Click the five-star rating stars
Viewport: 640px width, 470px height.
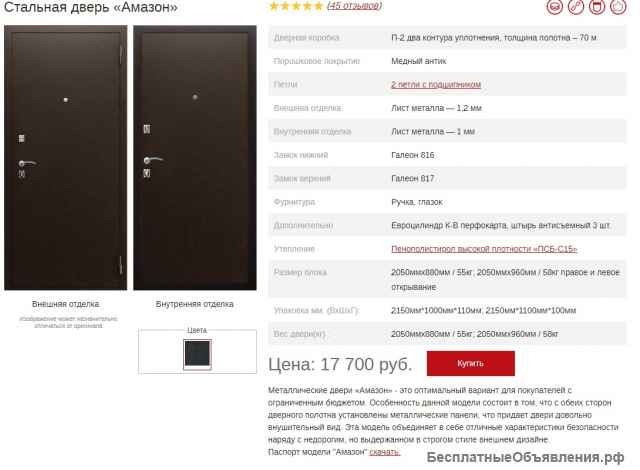coord(296,6)
